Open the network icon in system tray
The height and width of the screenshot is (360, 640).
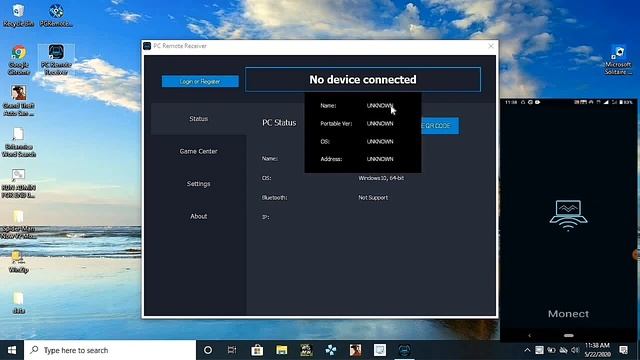563,350
